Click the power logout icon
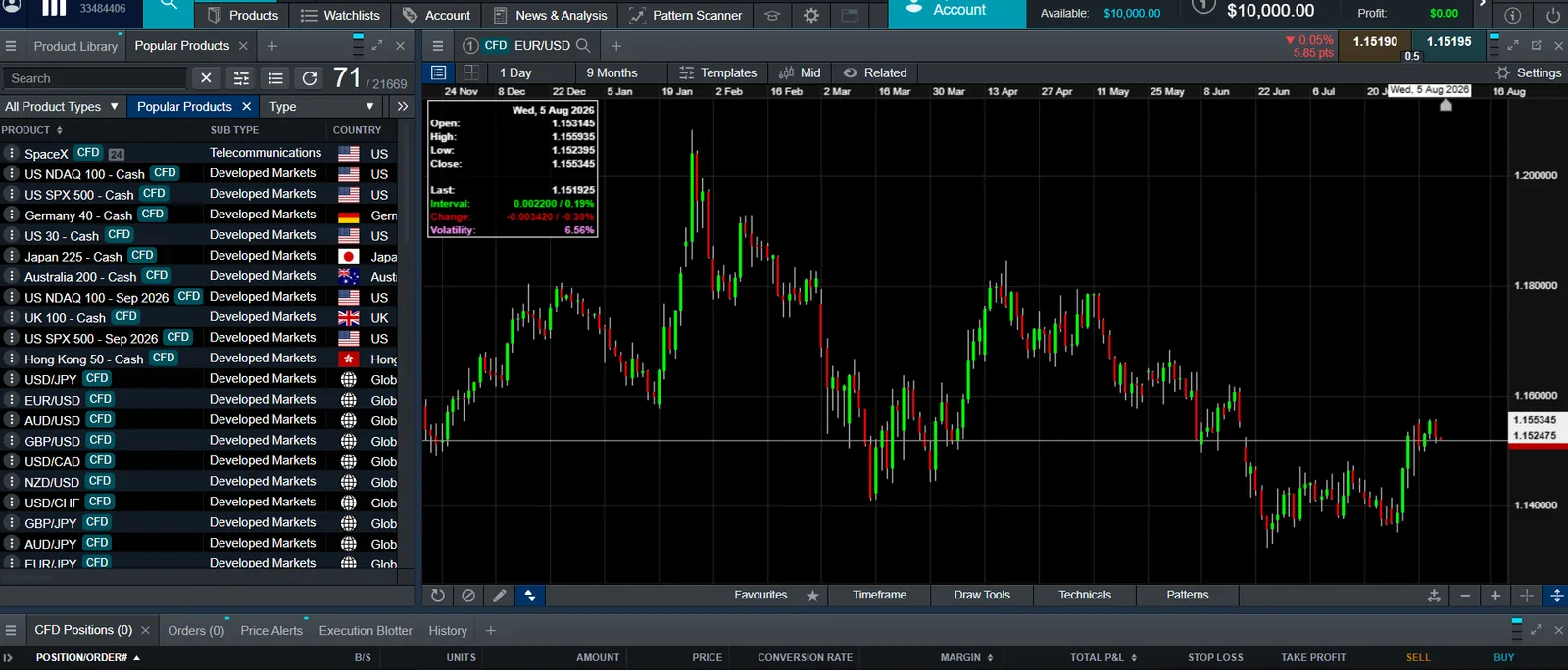 [x=1552, y=15]
